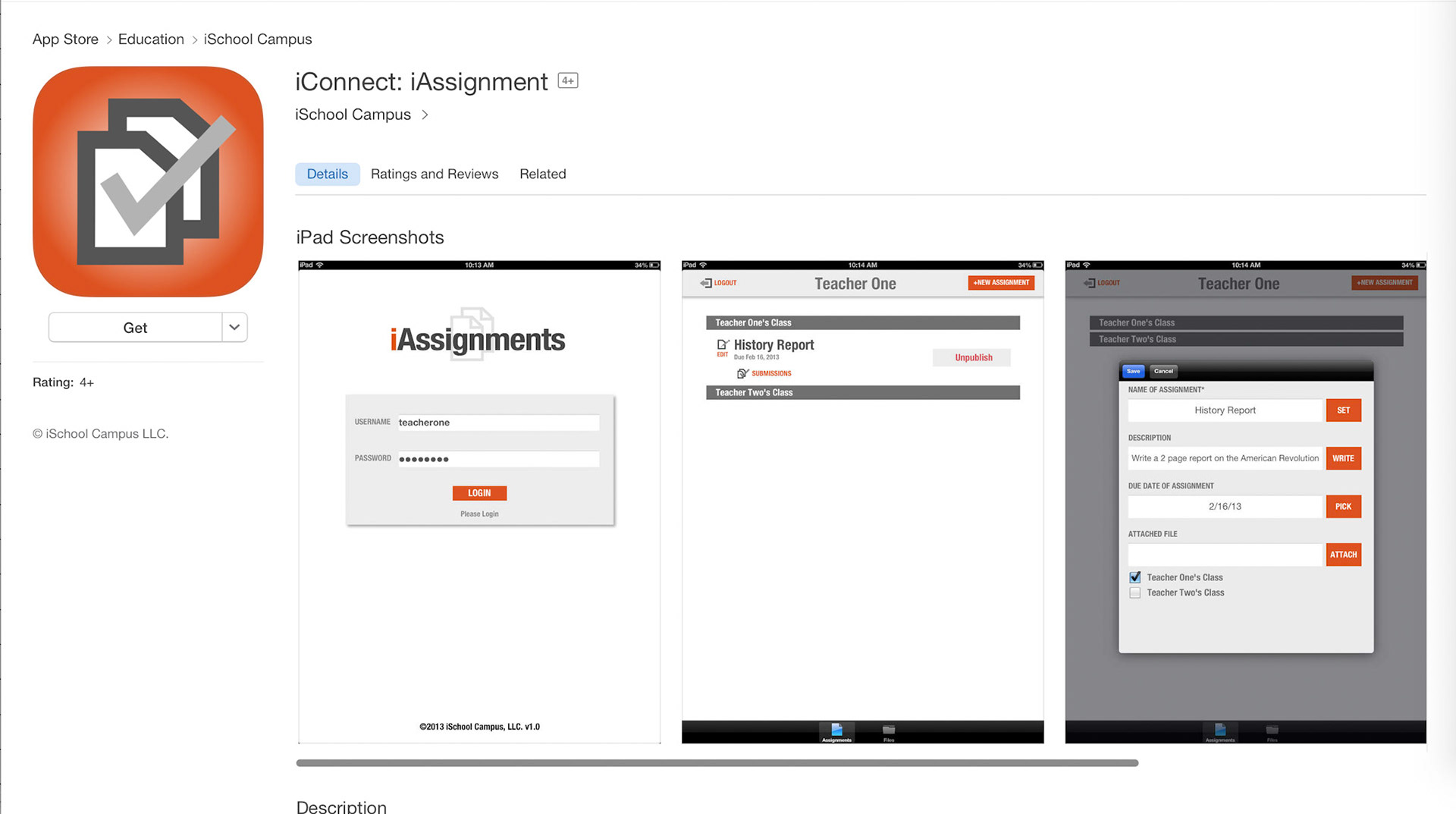Viewport: 1456px width, 814px height.
Task: Click the 4+ age rating badge
Action: 568,80
